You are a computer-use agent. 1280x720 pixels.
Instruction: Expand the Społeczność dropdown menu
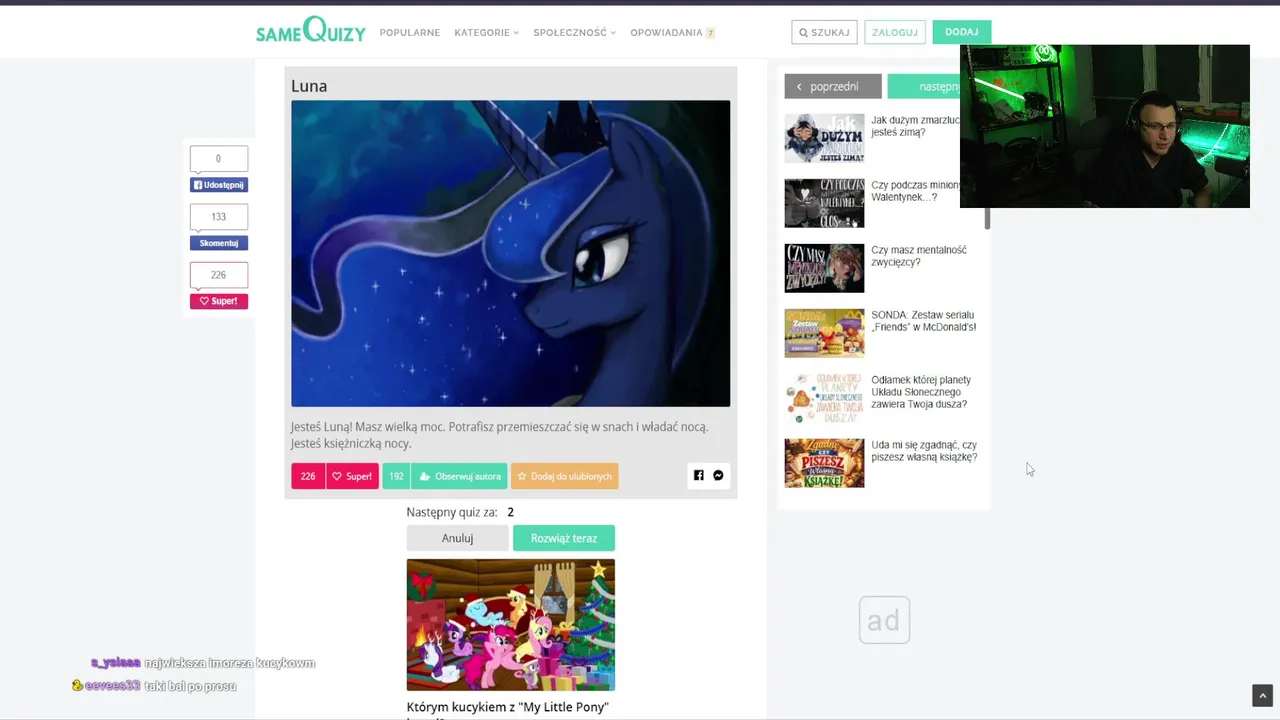[574, 32]
